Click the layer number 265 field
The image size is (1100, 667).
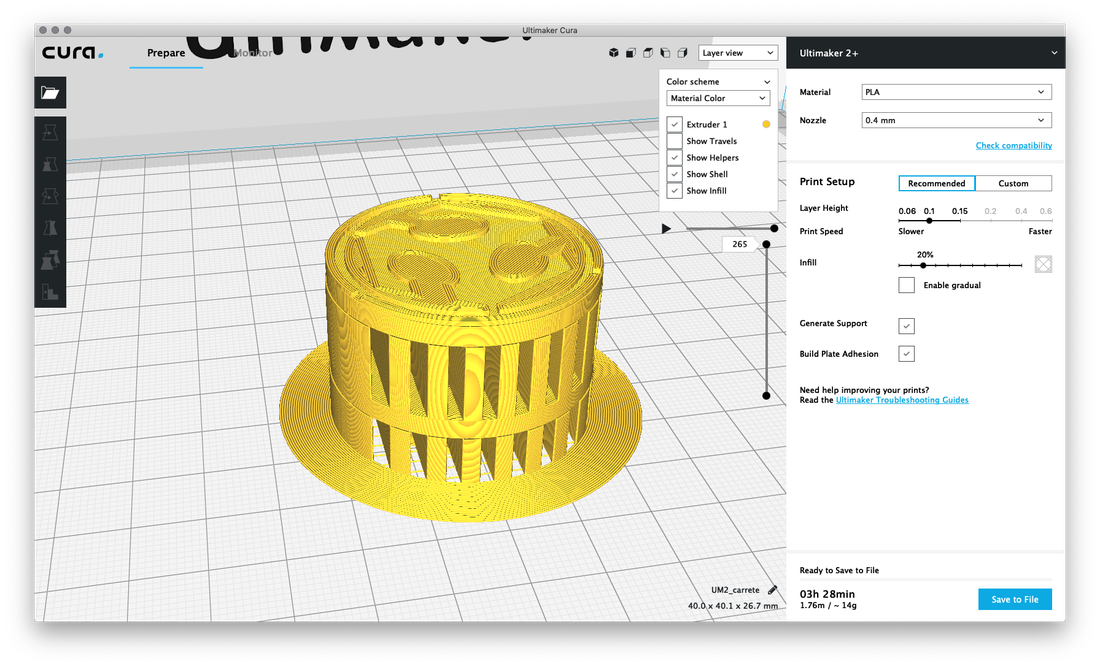point(739,244)
